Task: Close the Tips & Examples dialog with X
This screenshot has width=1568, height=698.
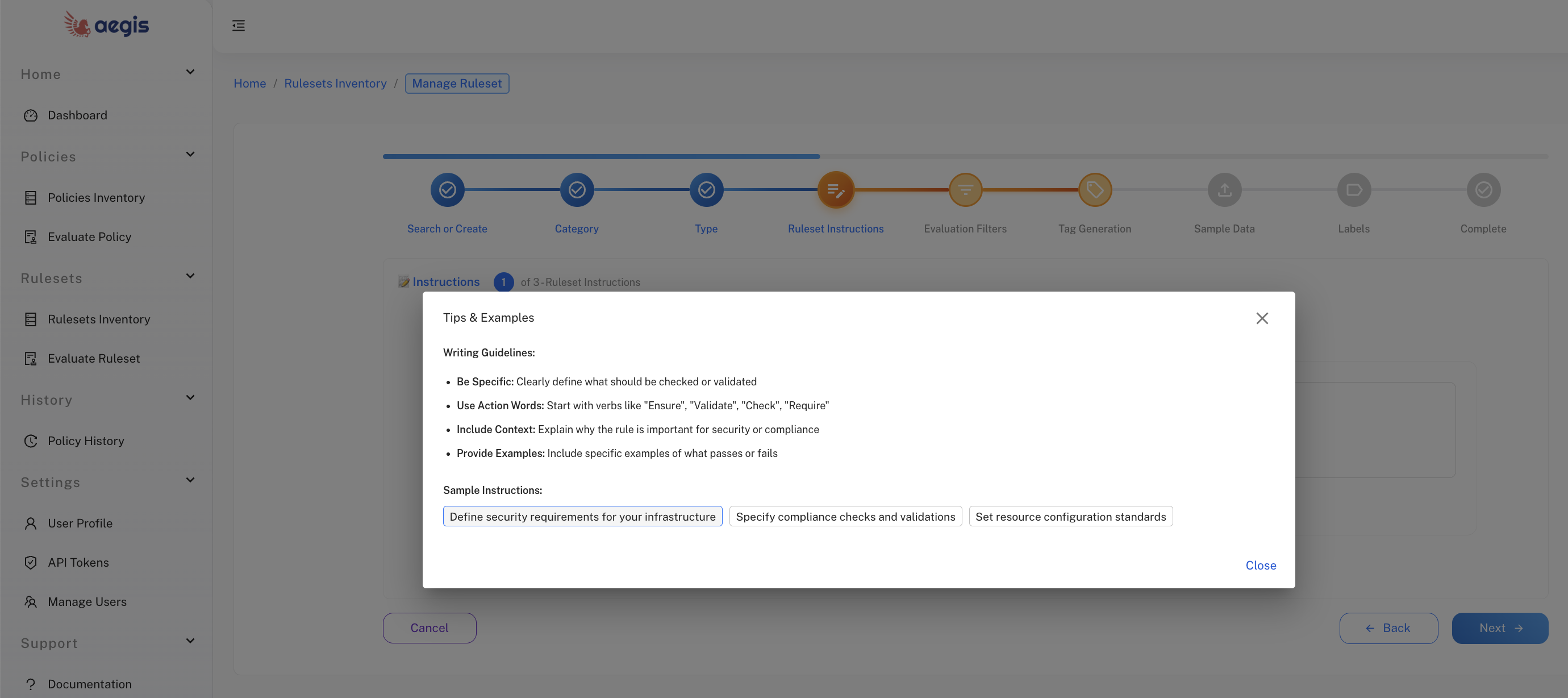Action: 1262,318
